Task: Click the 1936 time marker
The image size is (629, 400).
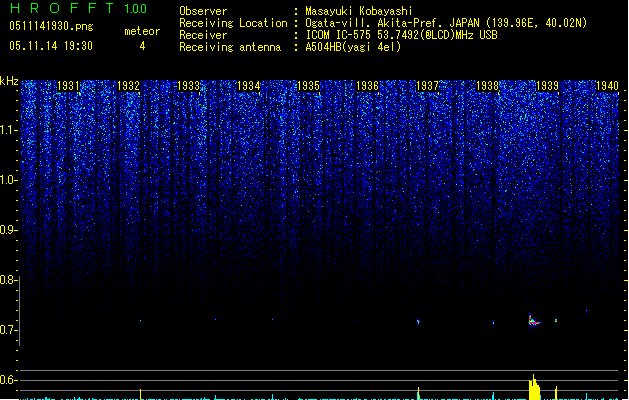Action: point(367,86)
